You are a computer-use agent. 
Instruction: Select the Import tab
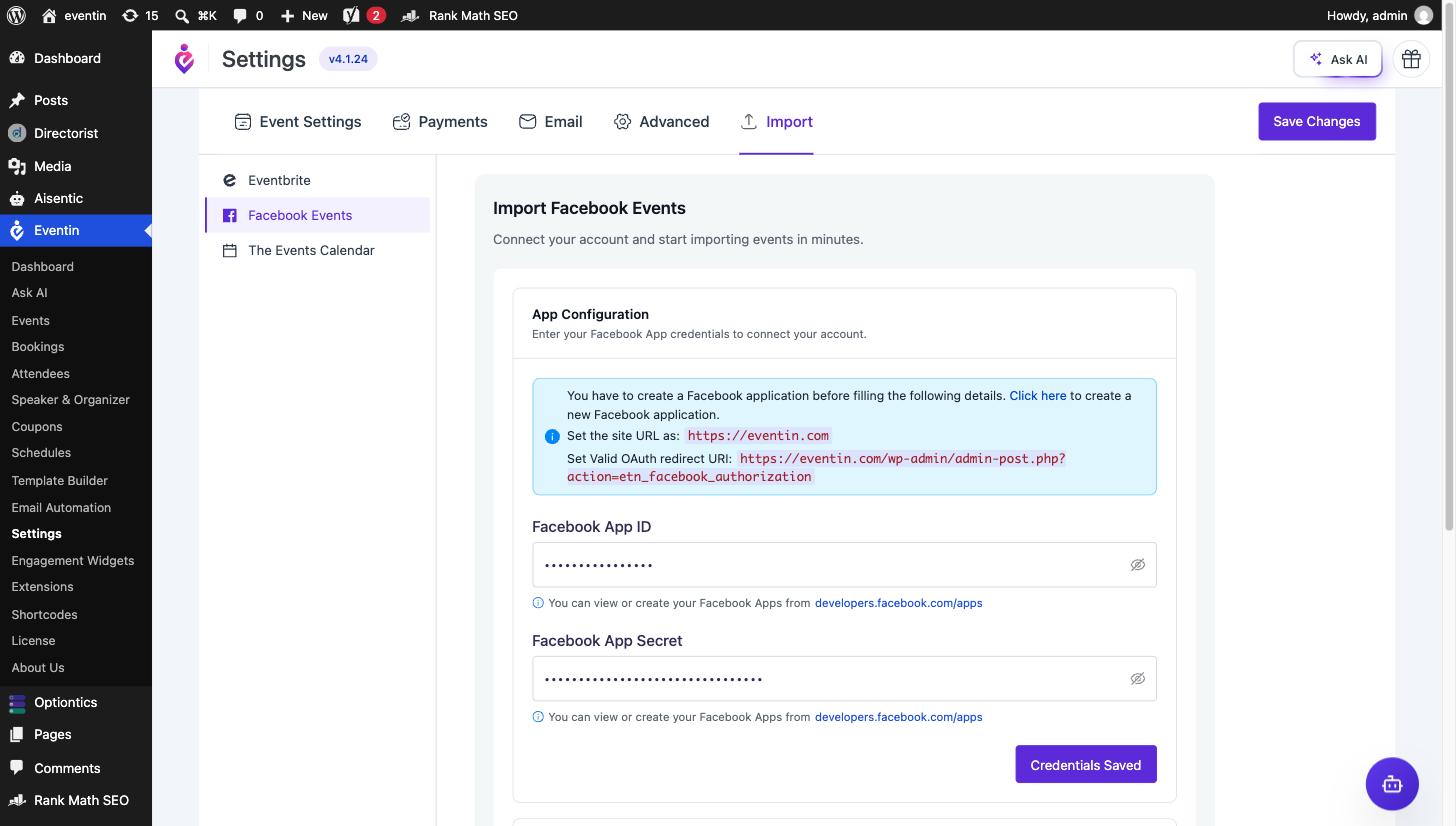(776, 121)
